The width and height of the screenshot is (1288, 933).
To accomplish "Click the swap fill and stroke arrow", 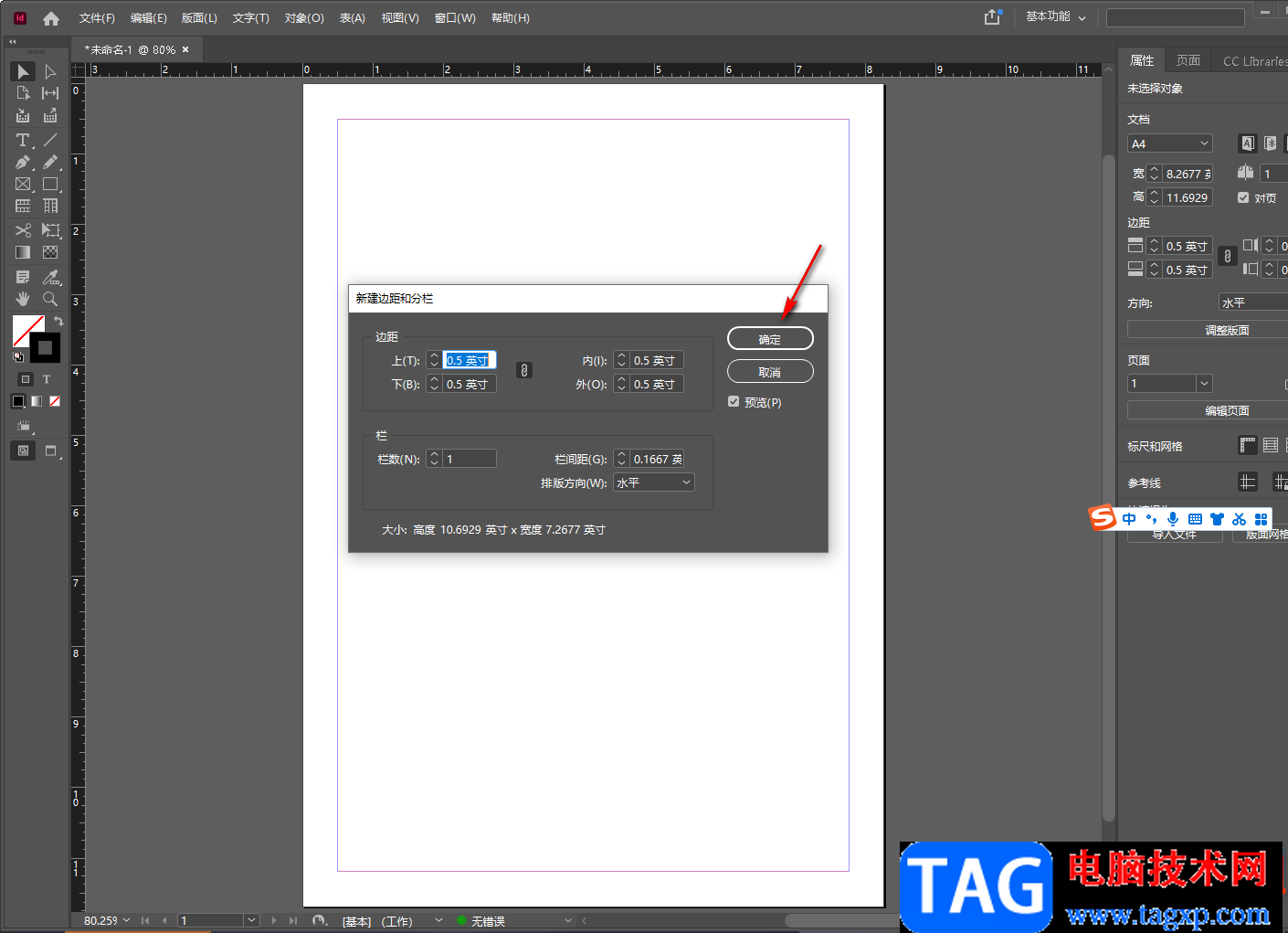I will pos(58,321).
